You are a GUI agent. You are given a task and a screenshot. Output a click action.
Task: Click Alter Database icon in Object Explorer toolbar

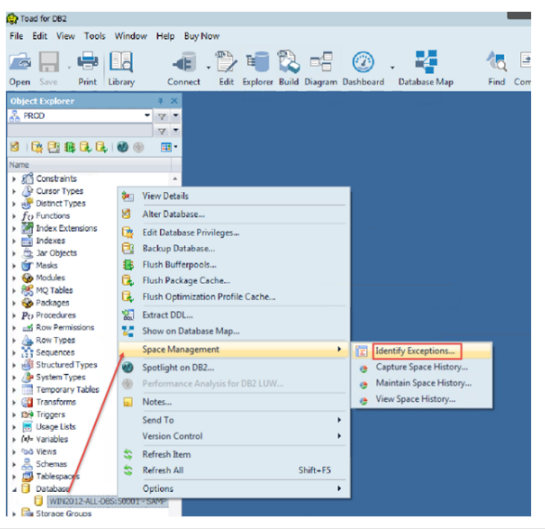coord(15,147)
